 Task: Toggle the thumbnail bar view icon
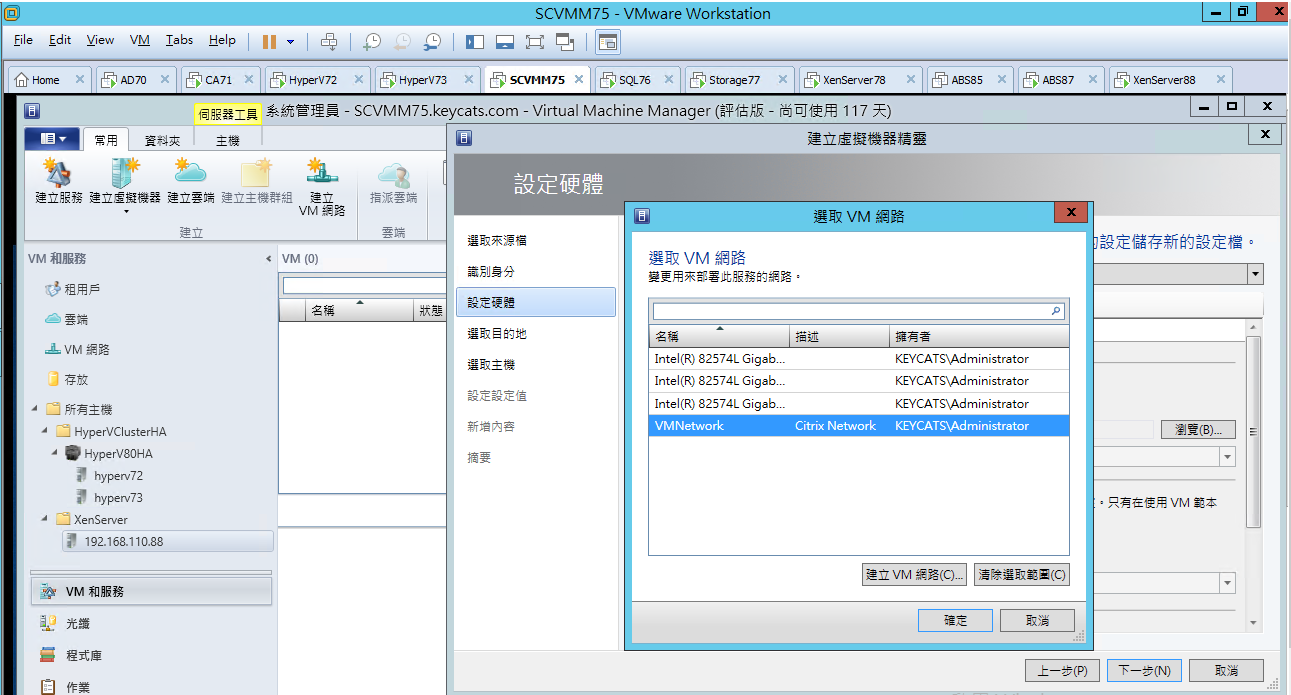coord(505,41)
